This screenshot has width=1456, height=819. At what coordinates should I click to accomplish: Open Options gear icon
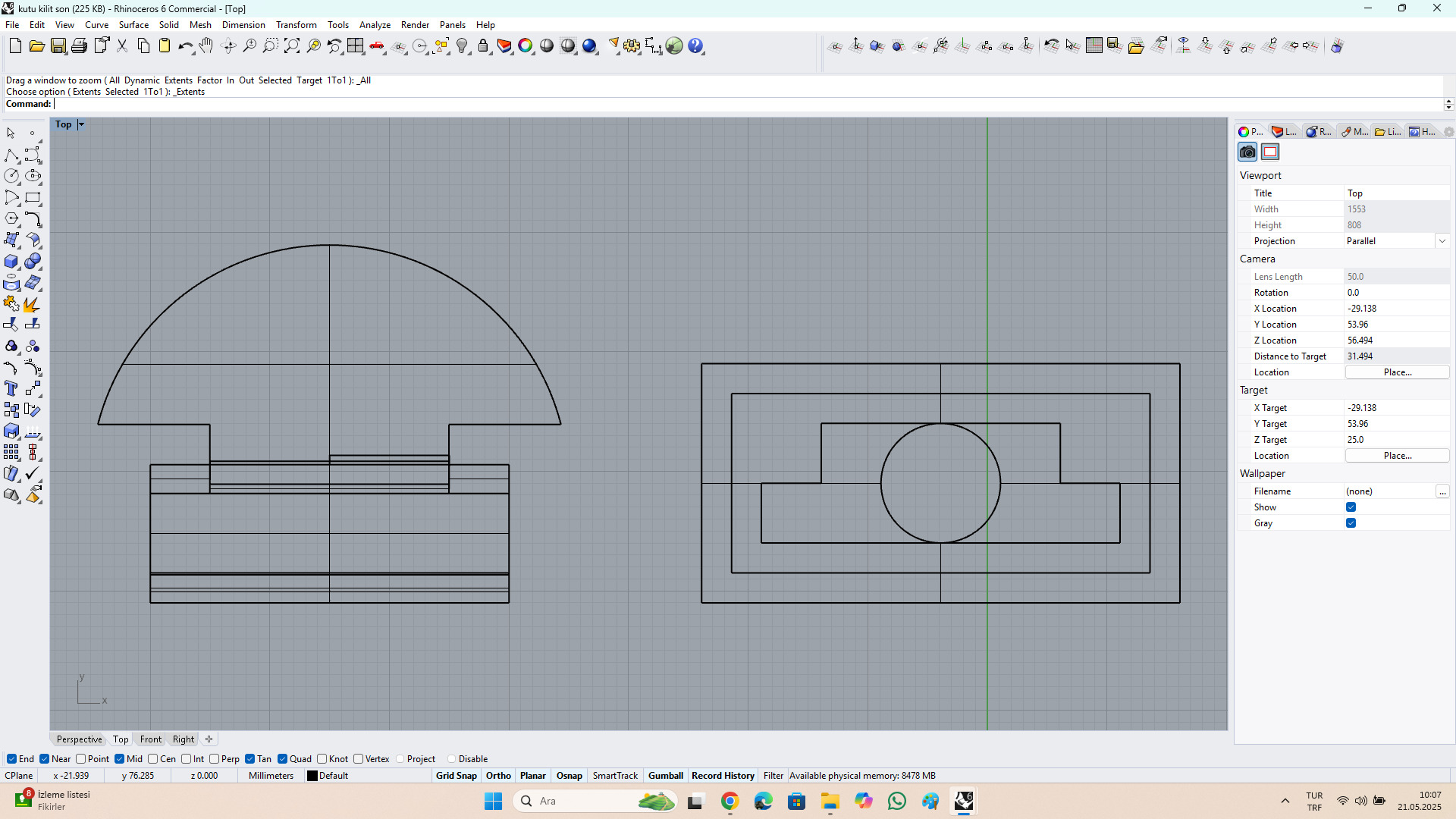tap(632, 46)
